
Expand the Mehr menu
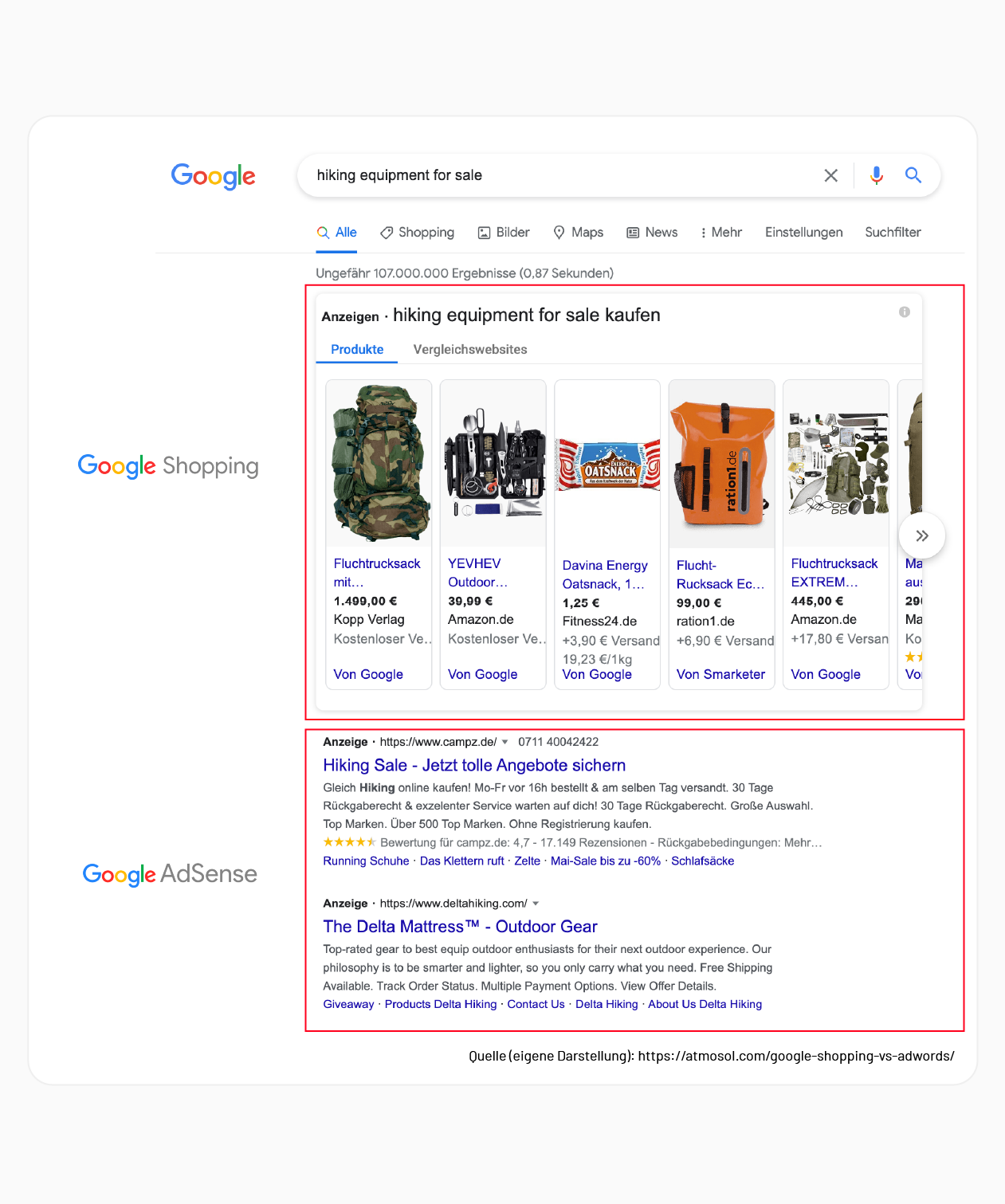720,233
